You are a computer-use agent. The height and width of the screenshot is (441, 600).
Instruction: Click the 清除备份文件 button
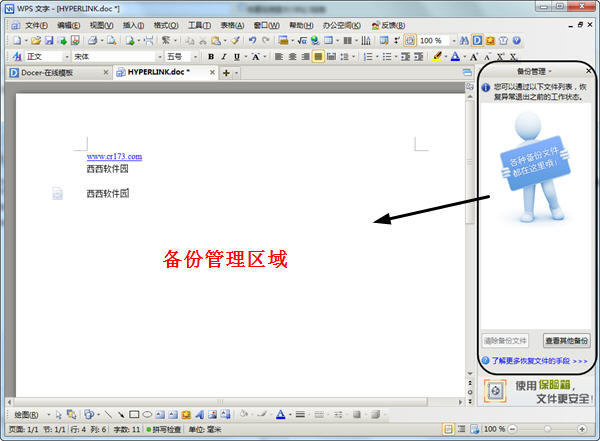[x=505, y=340]
